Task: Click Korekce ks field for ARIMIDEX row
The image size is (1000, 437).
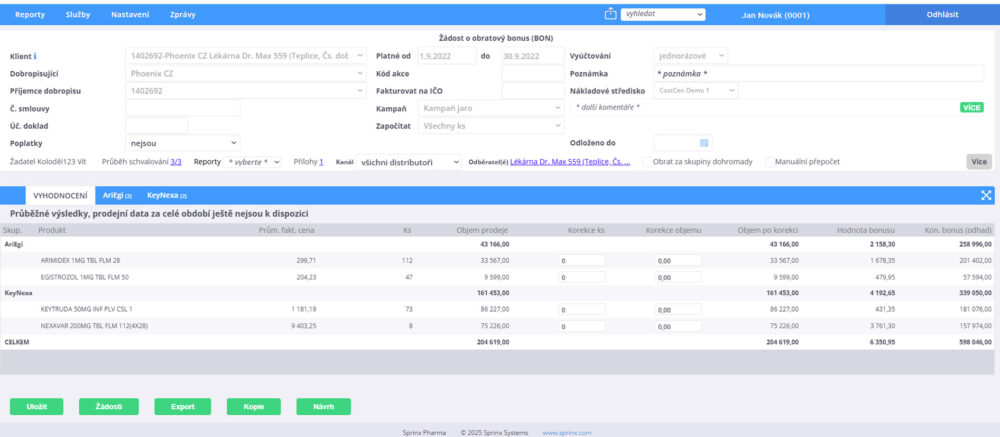Action: coord(596,260)
